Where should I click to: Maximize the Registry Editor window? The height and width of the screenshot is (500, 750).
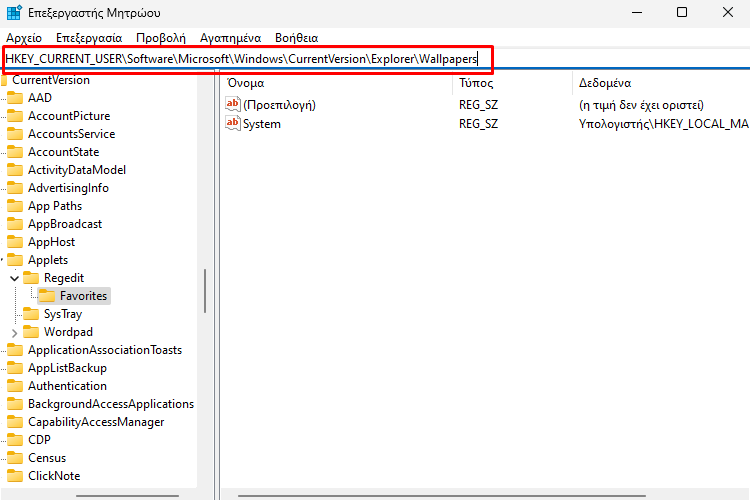[x=682, y=12]
